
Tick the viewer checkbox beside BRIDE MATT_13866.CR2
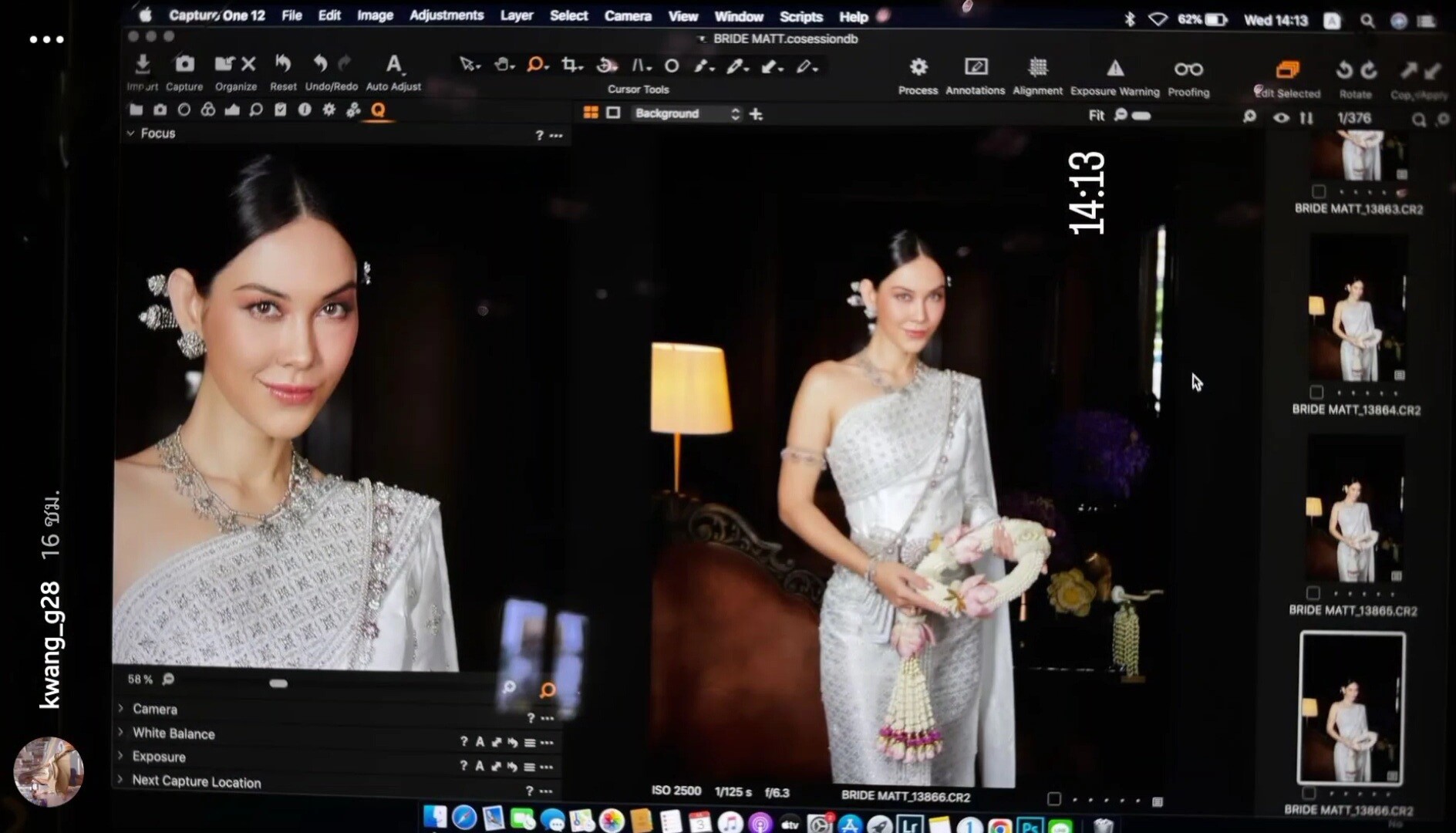[x=1054, y=799]
